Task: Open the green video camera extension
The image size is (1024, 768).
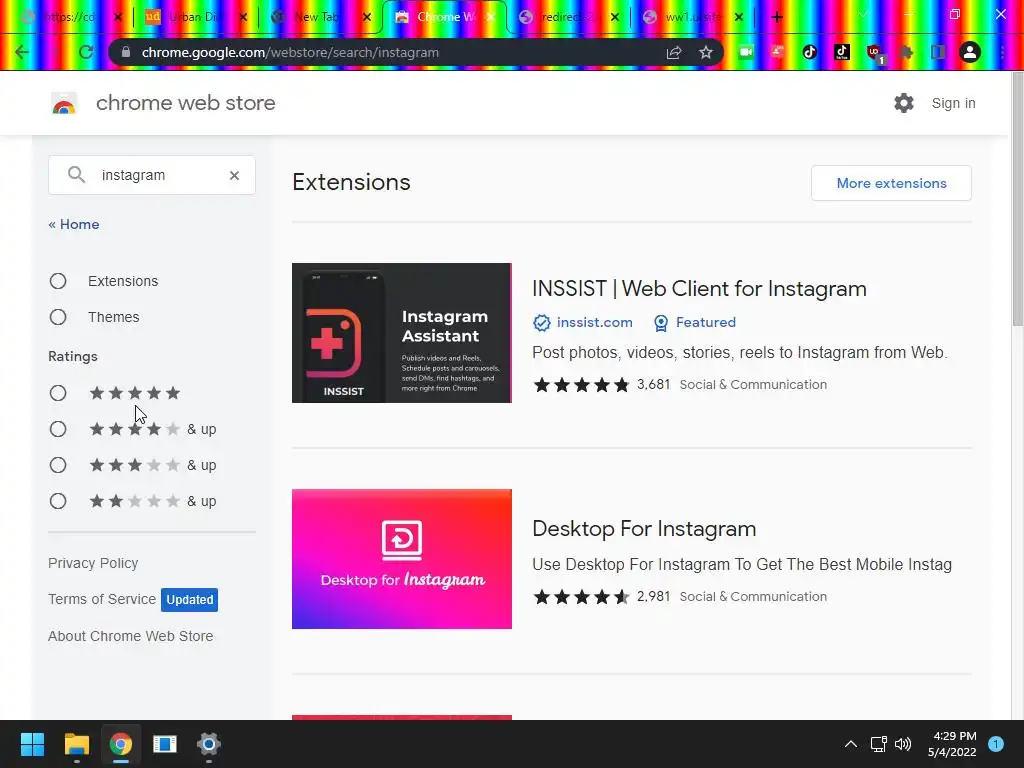Action: coord(746,52)
